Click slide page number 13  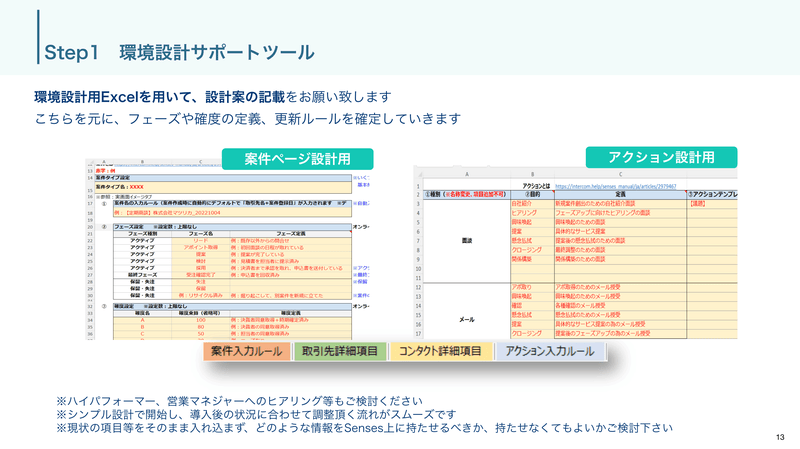click(780, 437)
